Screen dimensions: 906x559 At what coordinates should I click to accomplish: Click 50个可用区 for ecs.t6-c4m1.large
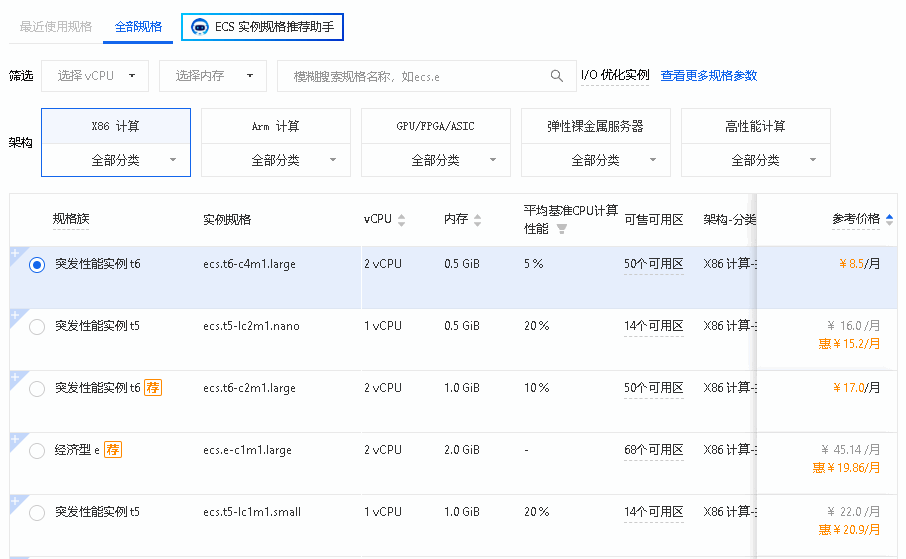[x=653, y=264]
